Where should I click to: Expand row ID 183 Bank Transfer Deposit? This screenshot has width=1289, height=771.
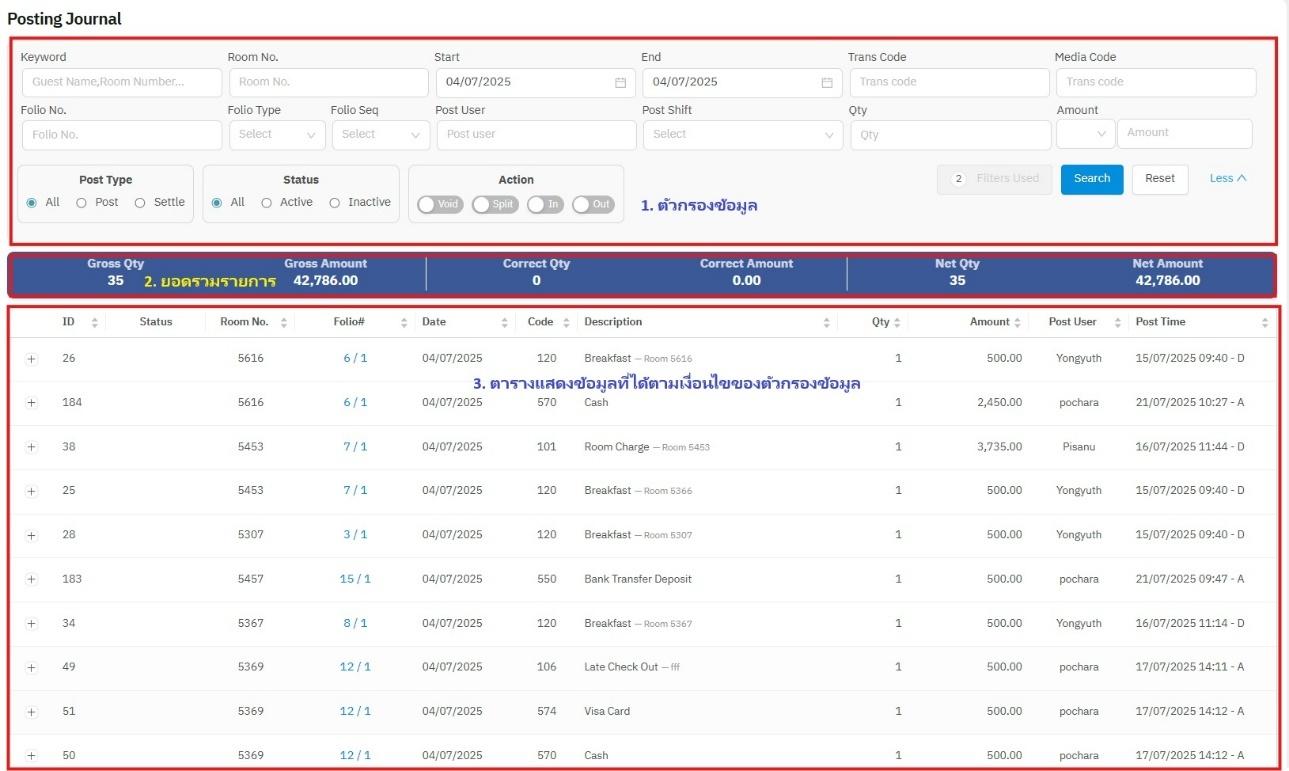click(x=31, y=580)
